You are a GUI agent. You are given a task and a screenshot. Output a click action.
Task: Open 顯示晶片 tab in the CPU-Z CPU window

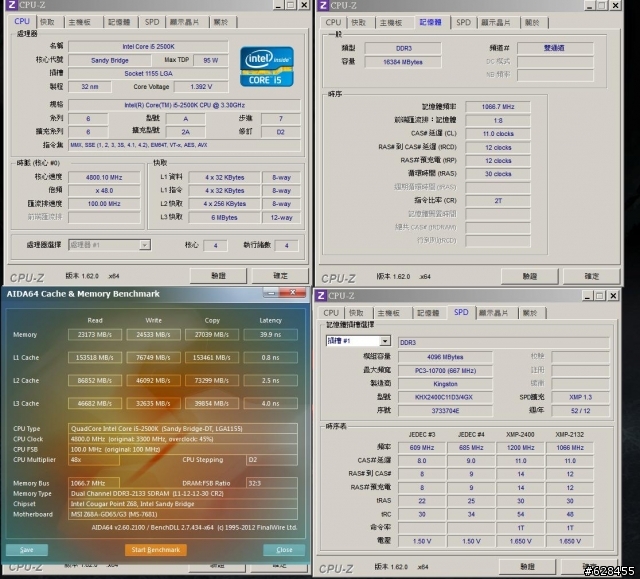184,22
